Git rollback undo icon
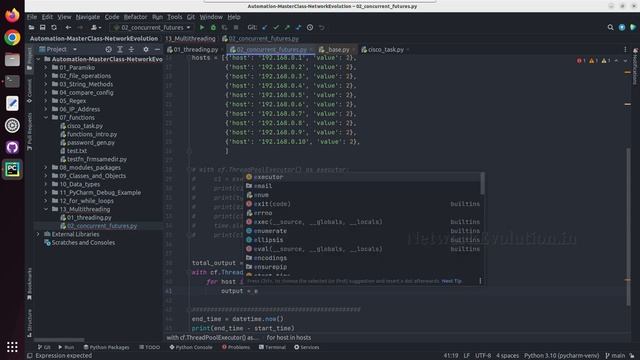Image resolution: width=640 pixels, height=360 pixels. 322,27
